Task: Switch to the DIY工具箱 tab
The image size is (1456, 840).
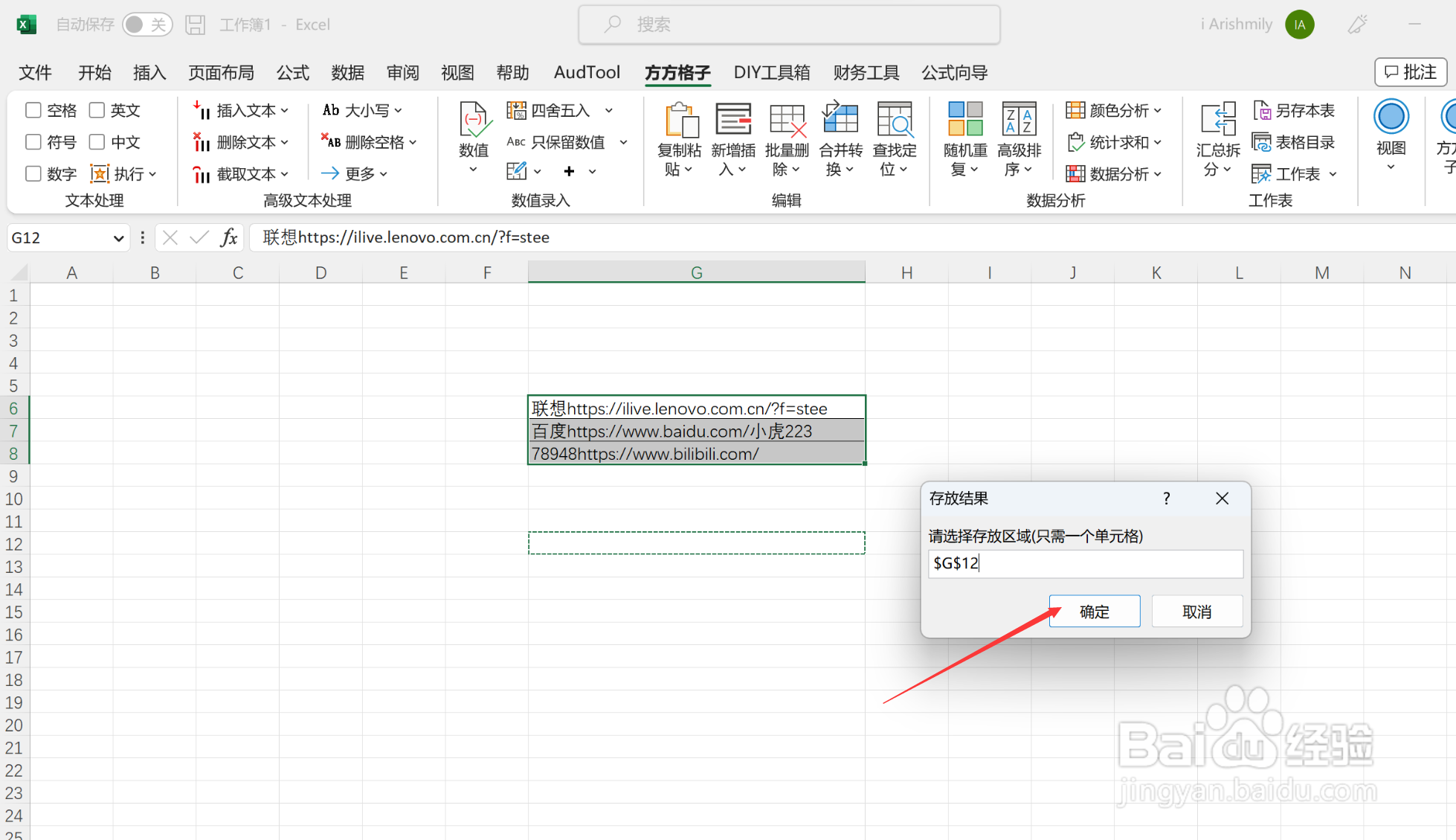Action: coord(772,72)
